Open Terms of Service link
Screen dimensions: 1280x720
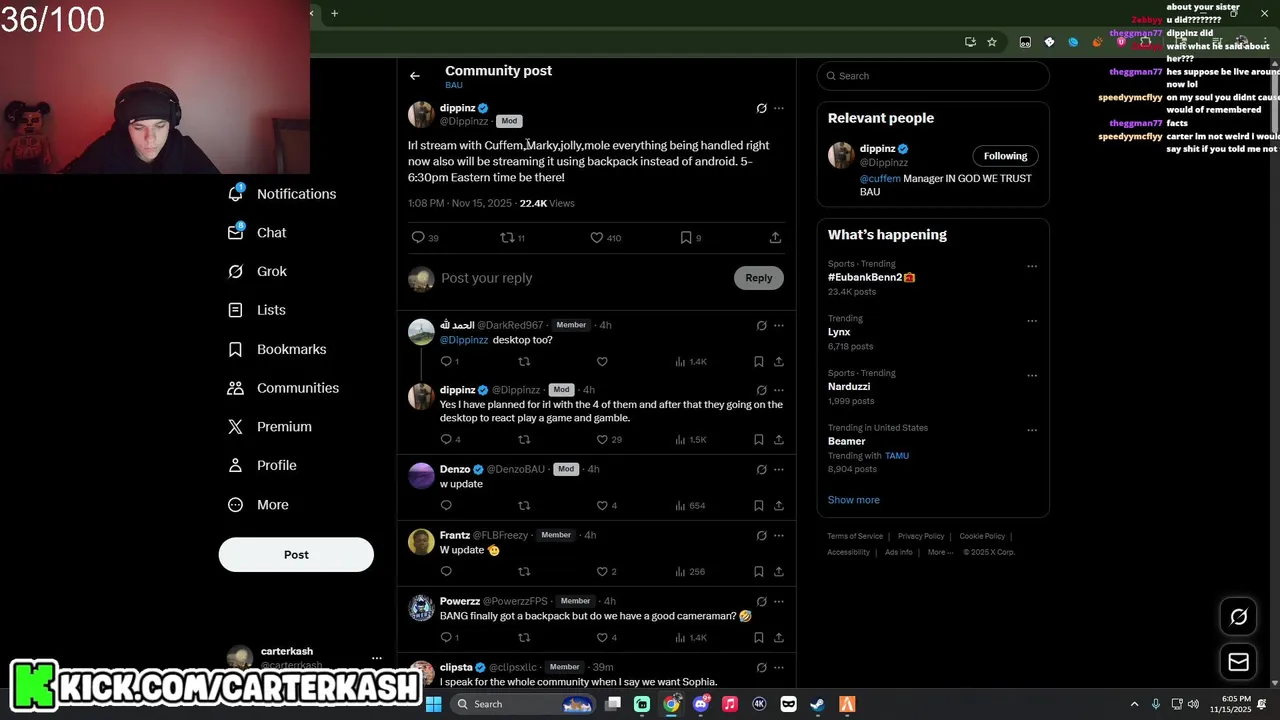pyautogui.click(x=855, y=537)
